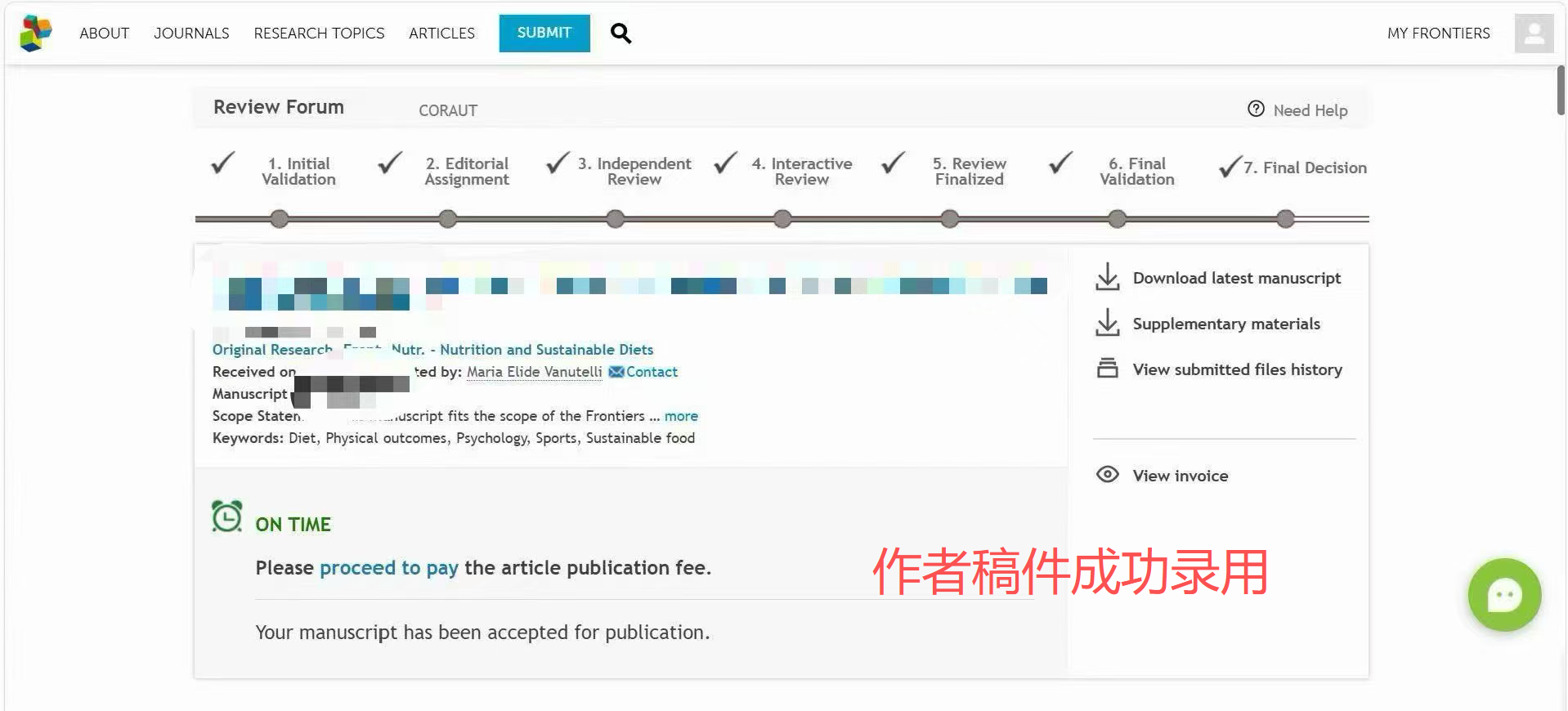1568x711 pixels.
Task: Select Editorial Assignment timeline dot
Action: click(447, 219)
